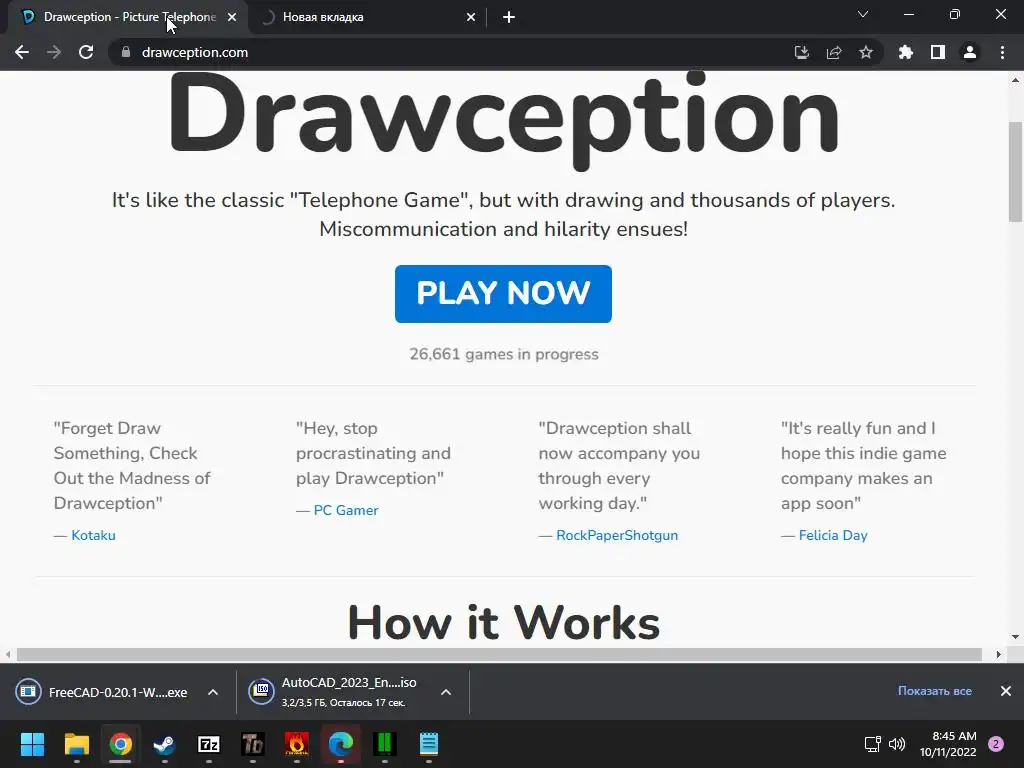Click the scroll down arrow

1016,637
